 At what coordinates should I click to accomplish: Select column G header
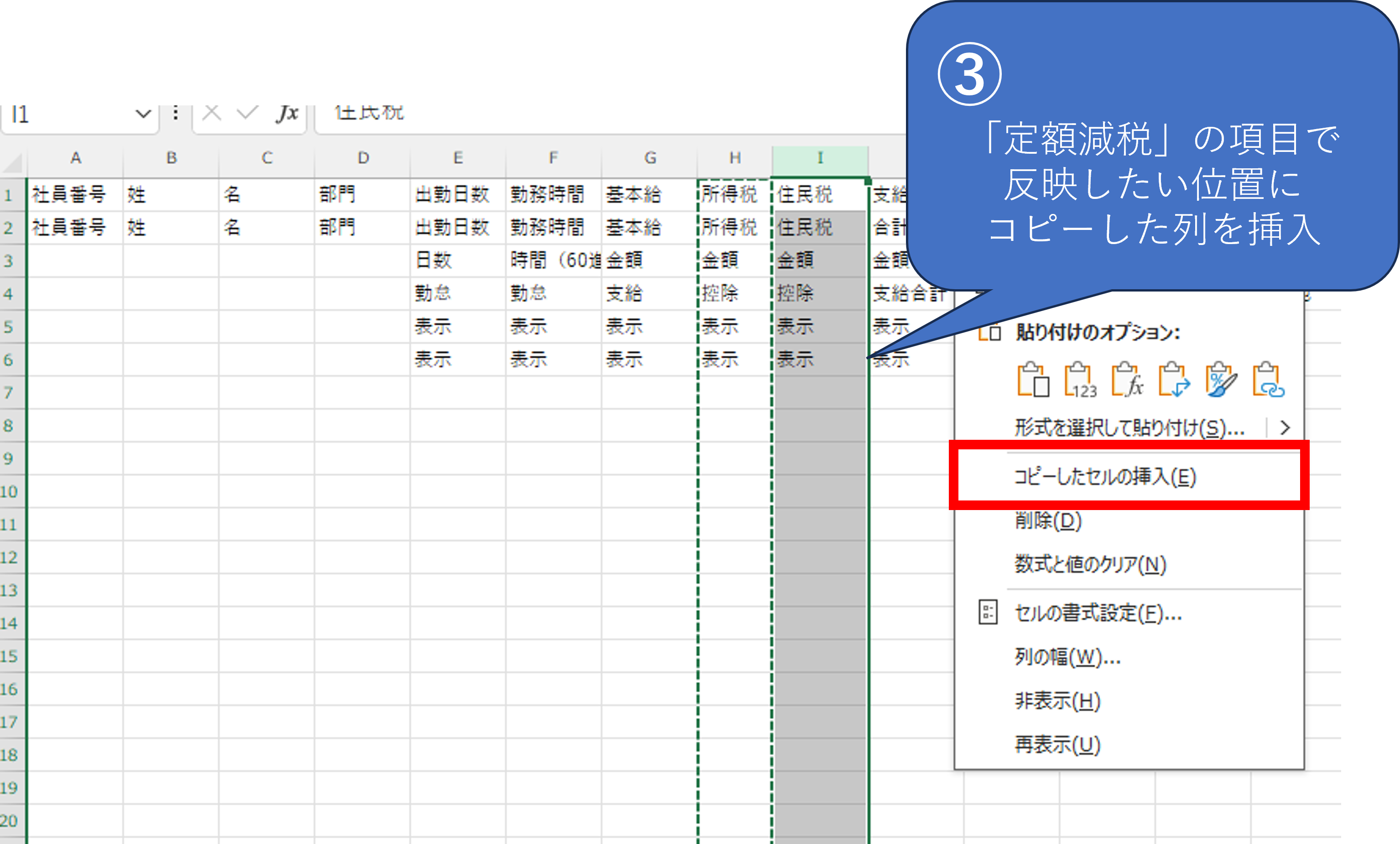tap(650, 158)
